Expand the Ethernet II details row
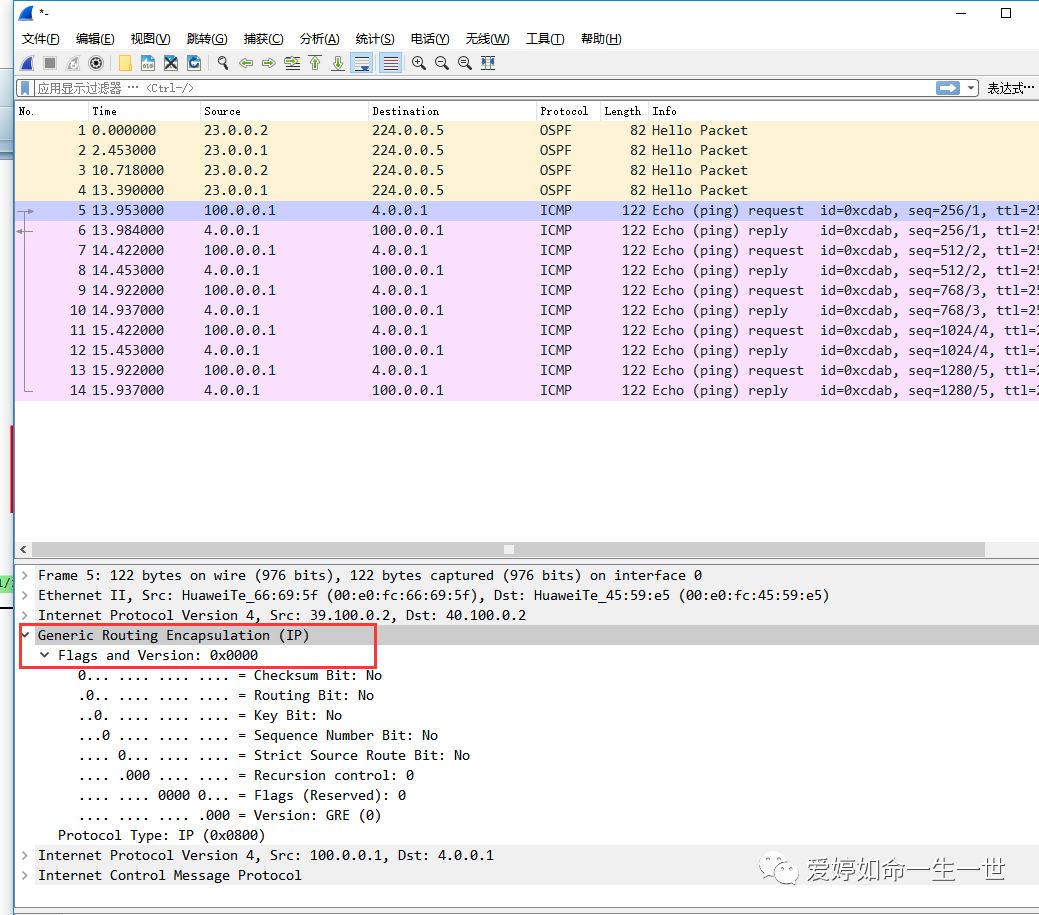This screenshot has width=1039, height=915. point(25,595)
